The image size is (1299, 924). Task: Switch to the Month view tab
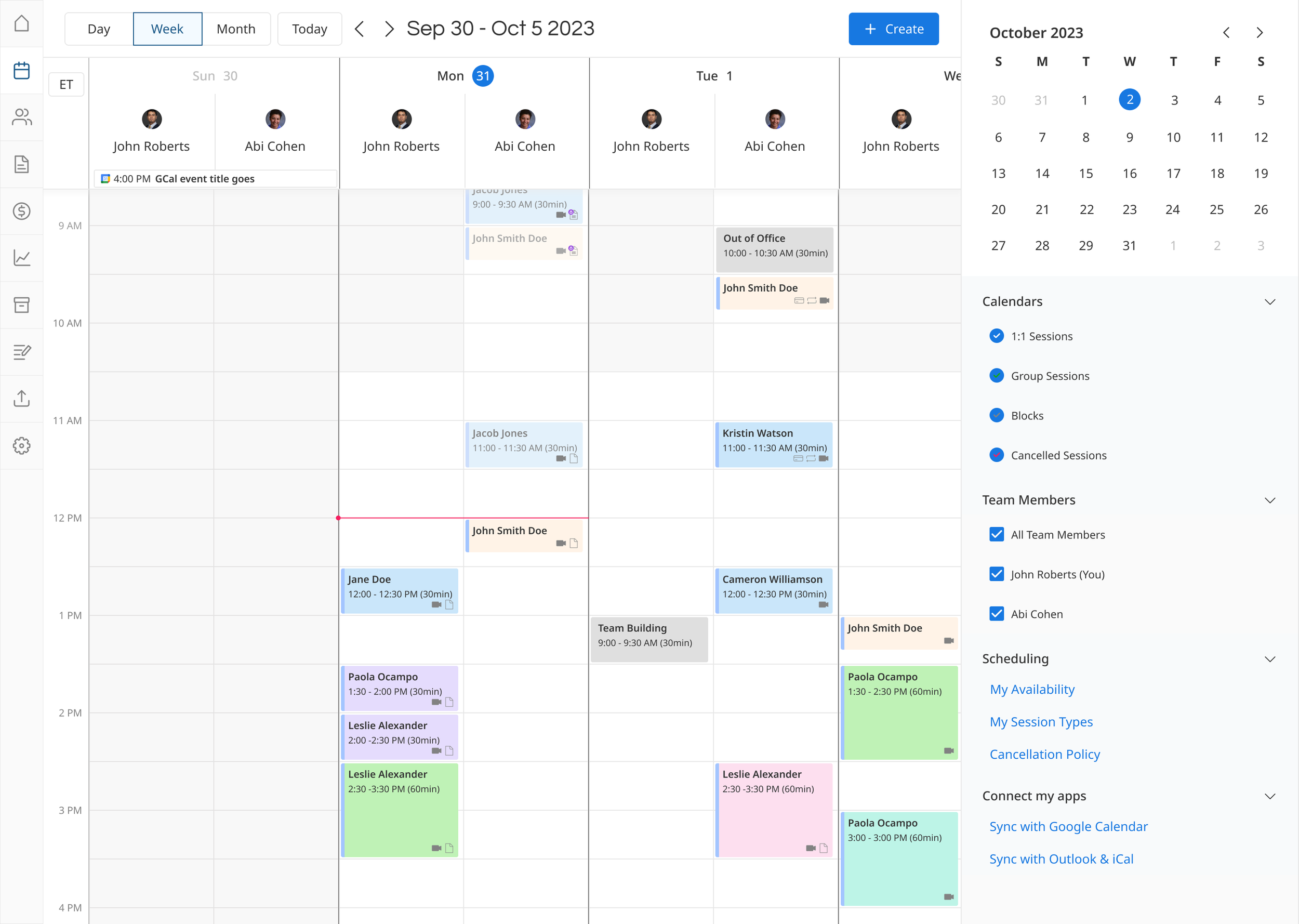click(x=235, y=29)
